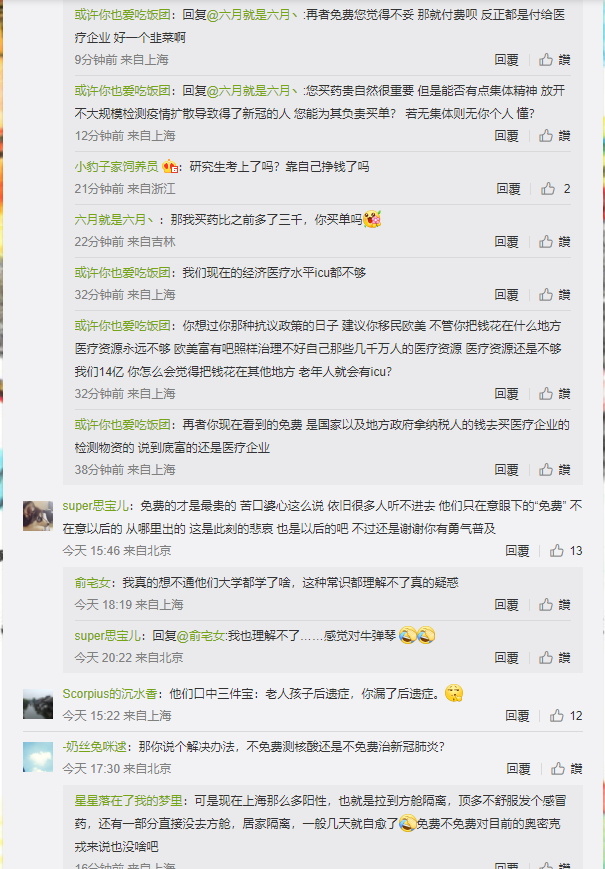Reply to -奶丝兔咪迷's question
The width and height of the screenshot is (605, 869).
click(x=518, y=769)
